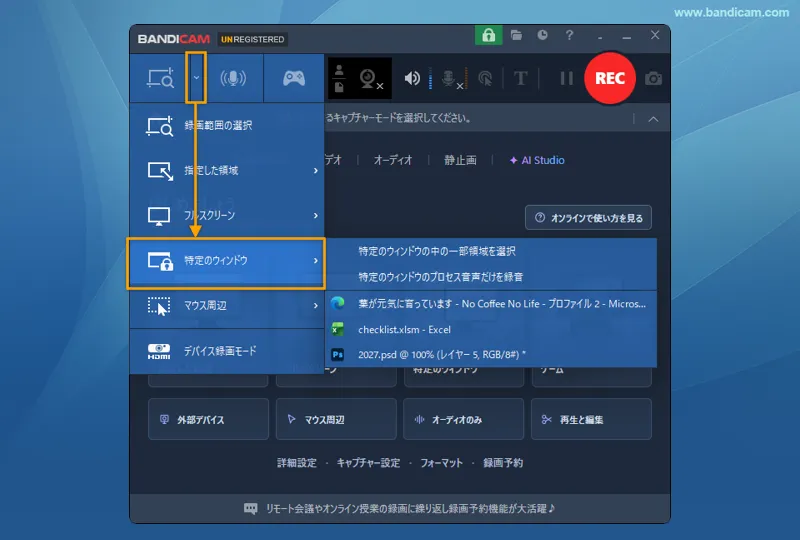Select 特定のウィンドウの中の一部領域を選択
Image resolution: width=800 pixels, height=540 pixels.
(x=491, y=251)
